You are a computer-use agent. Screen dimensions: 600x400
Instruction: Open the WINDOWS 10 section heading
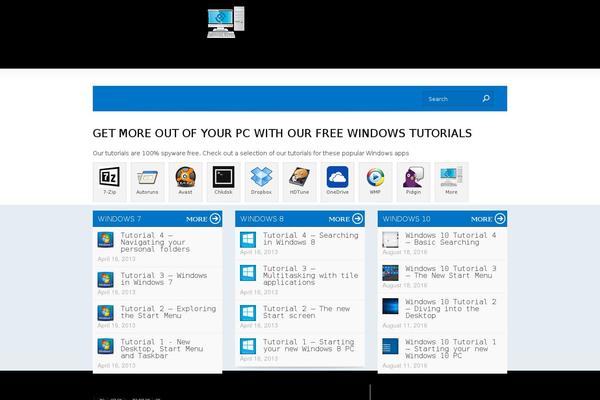pos(406,219)
